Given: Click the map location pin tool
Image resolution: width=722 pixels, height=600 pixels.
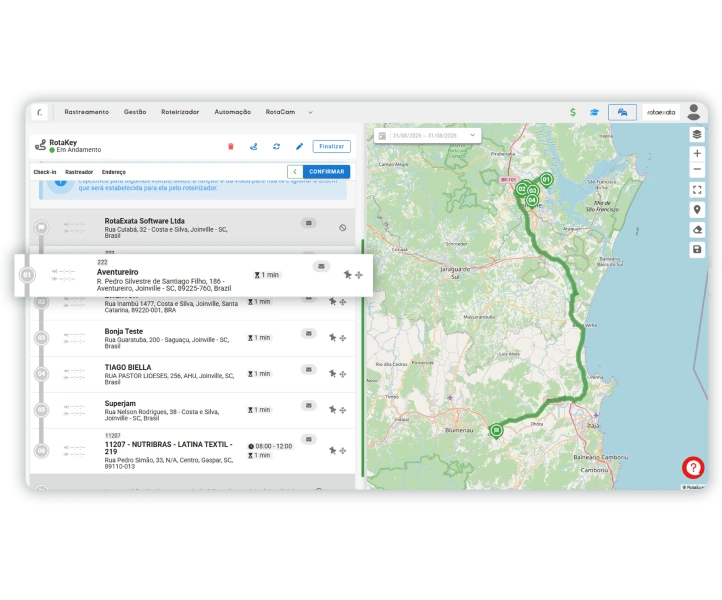Looking at the screenshot, I should coord(697,210).
